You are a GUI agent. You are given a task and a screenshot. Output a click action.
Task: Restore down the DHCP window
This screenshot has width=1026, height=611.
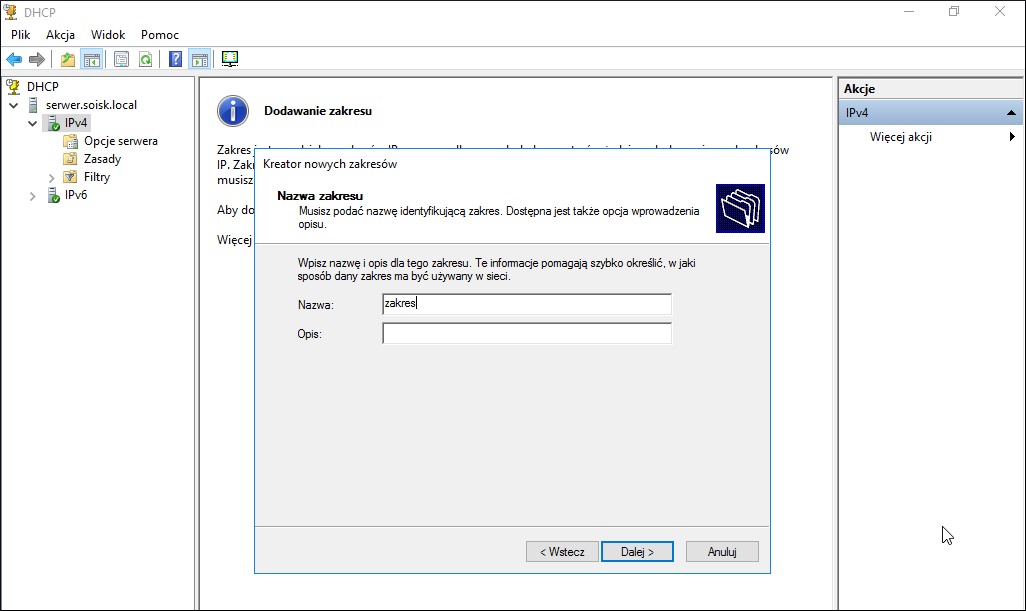point(954,12)
